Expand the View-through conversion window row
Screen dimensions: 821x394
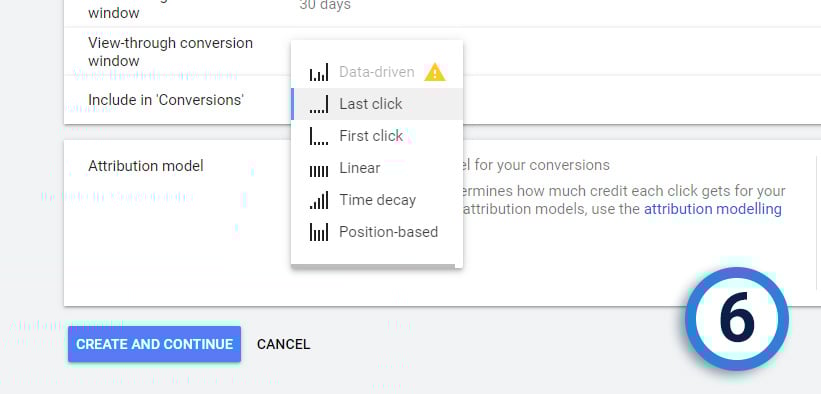(442, 51)
